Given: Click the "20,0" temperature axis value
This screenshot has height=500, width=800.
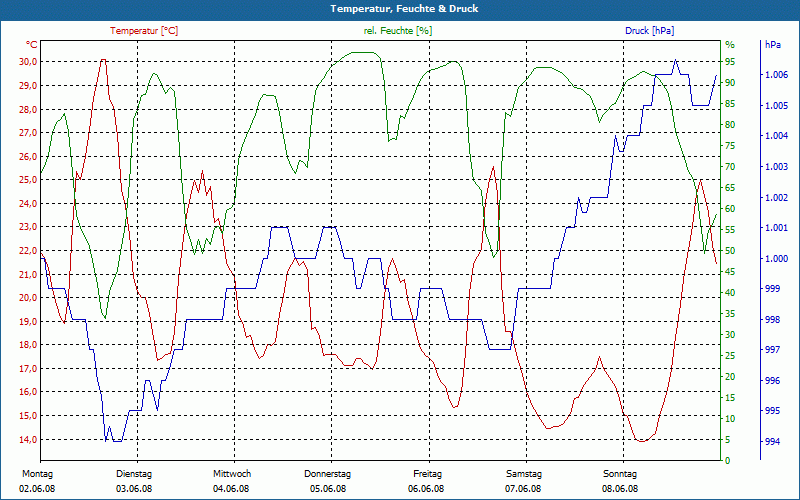Looking at the screenshot, I should (x=29, y=298).
